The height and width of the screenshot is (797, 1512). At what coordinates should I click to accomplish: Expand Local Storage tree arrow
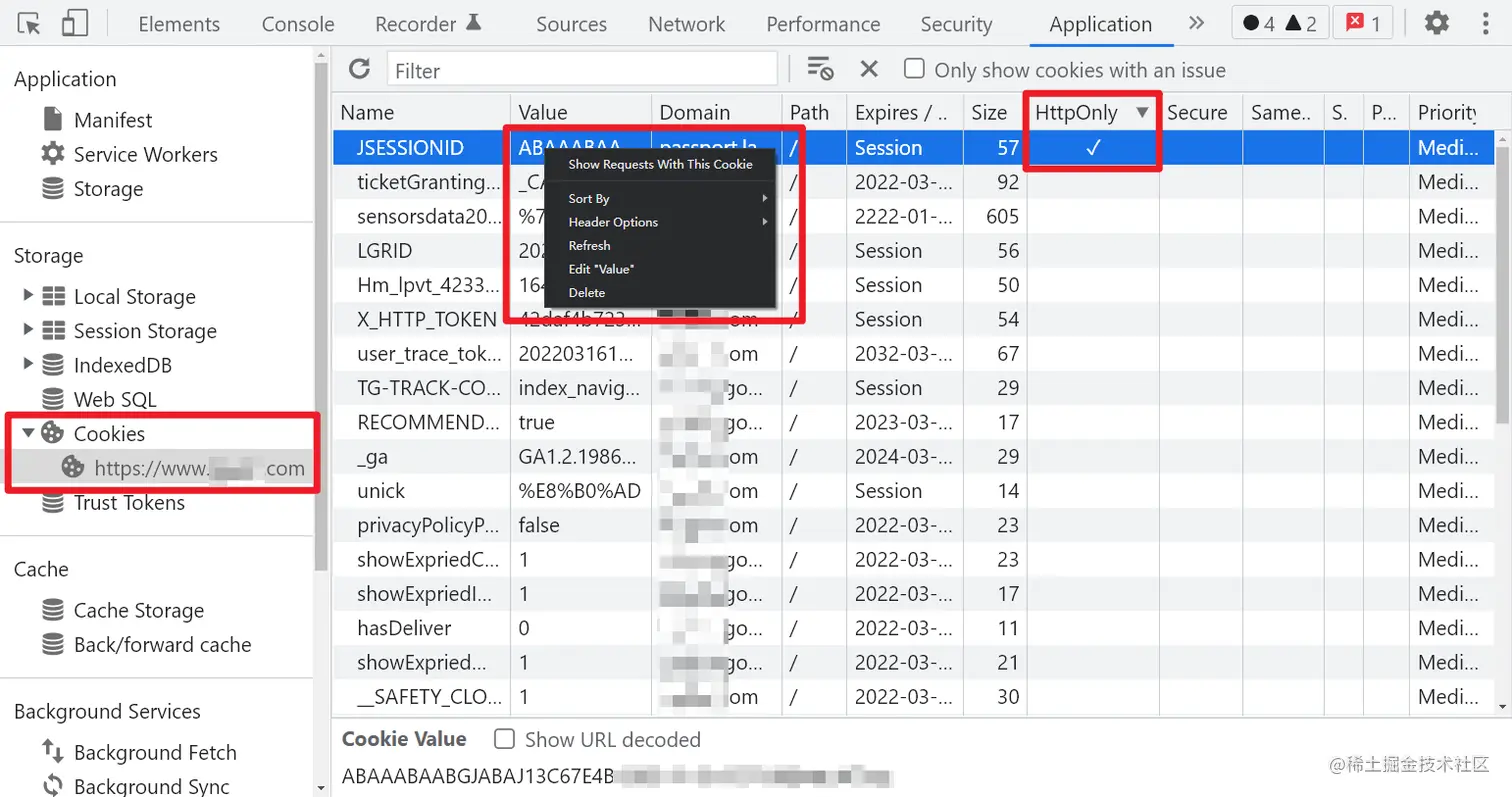pos(27,296)
